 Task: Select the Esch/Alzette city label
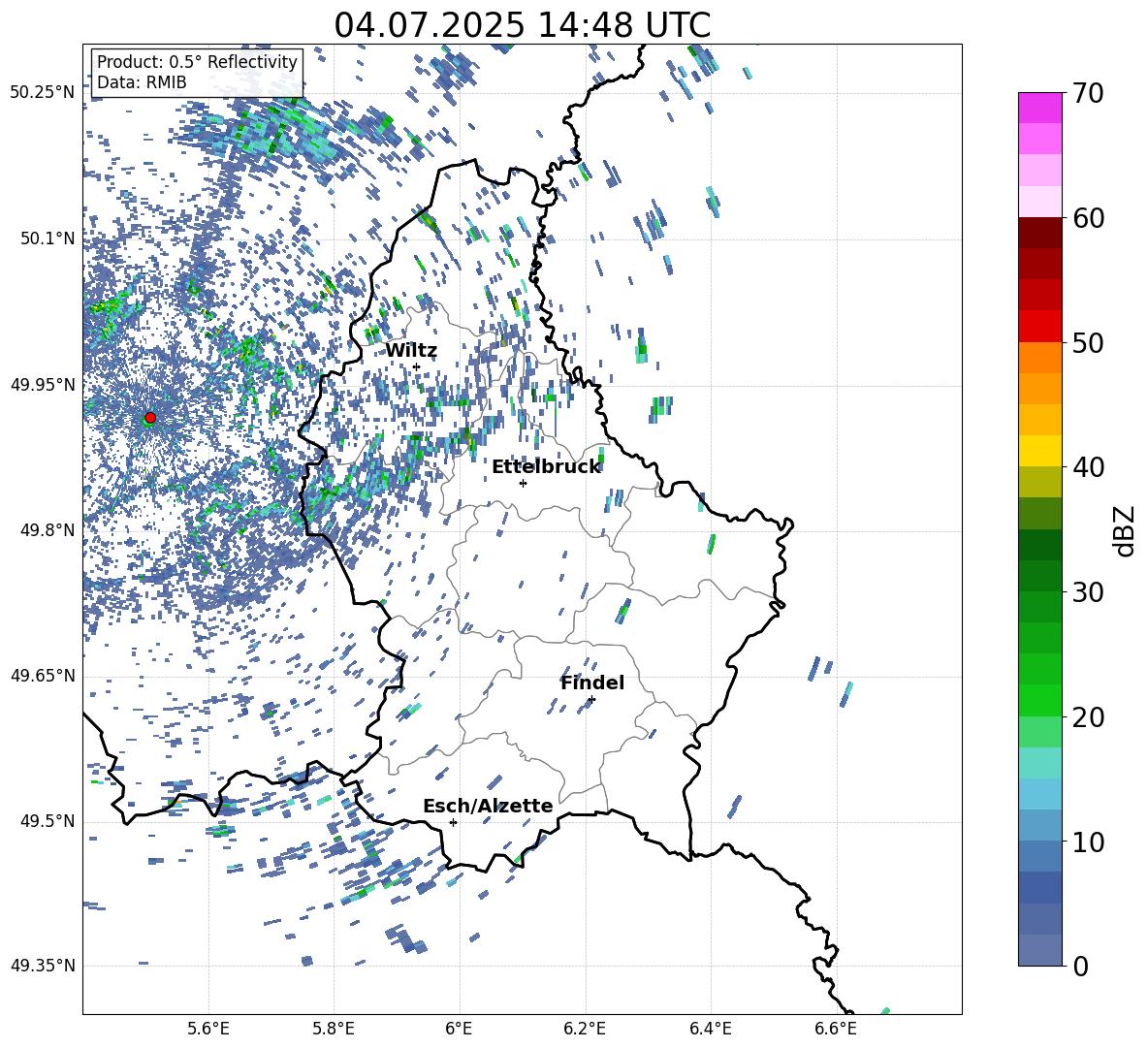pos(488,806)
